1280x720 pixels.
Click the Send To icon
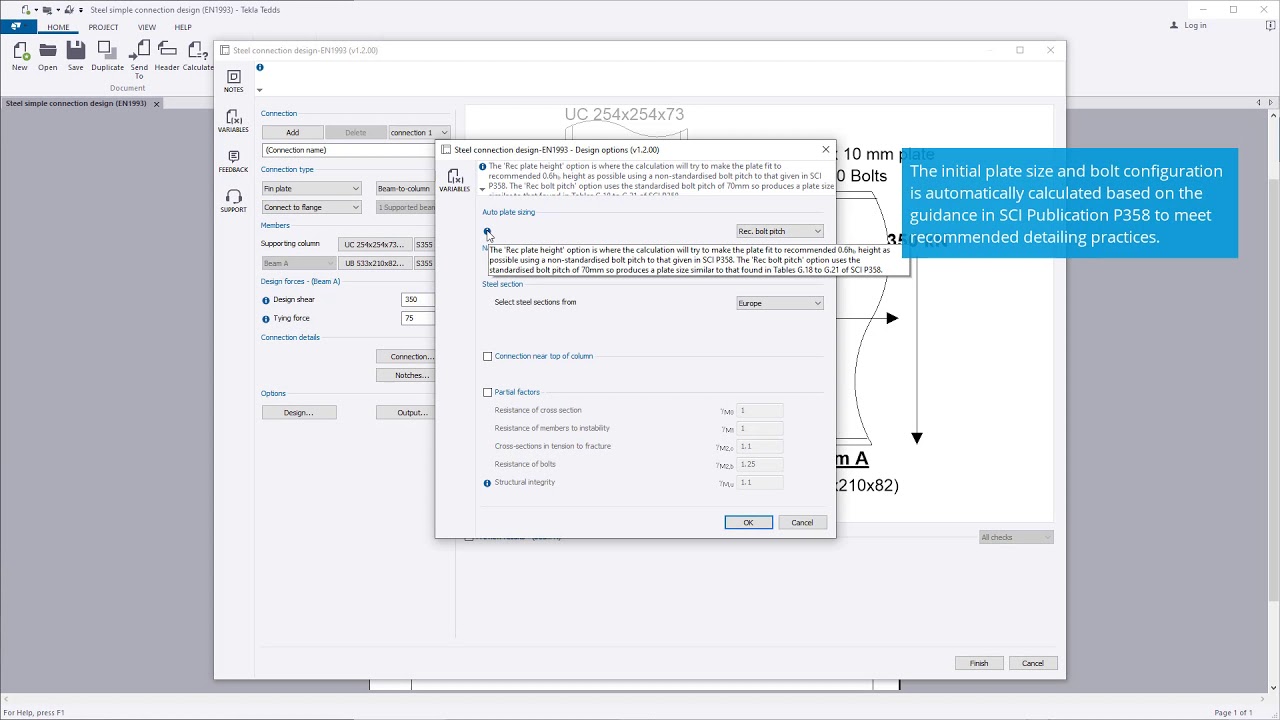click(139, 50)
